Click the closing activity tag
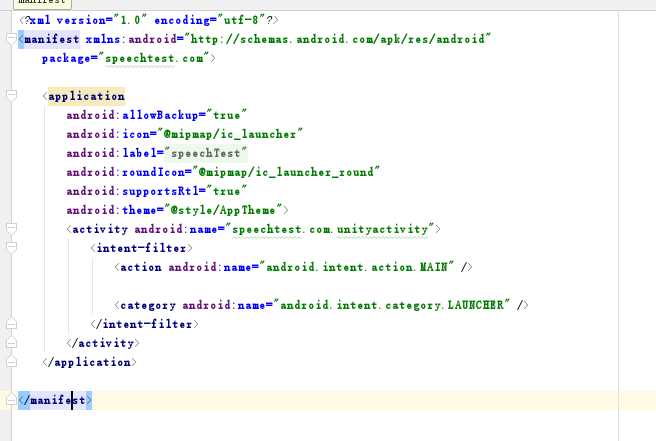 102,343
